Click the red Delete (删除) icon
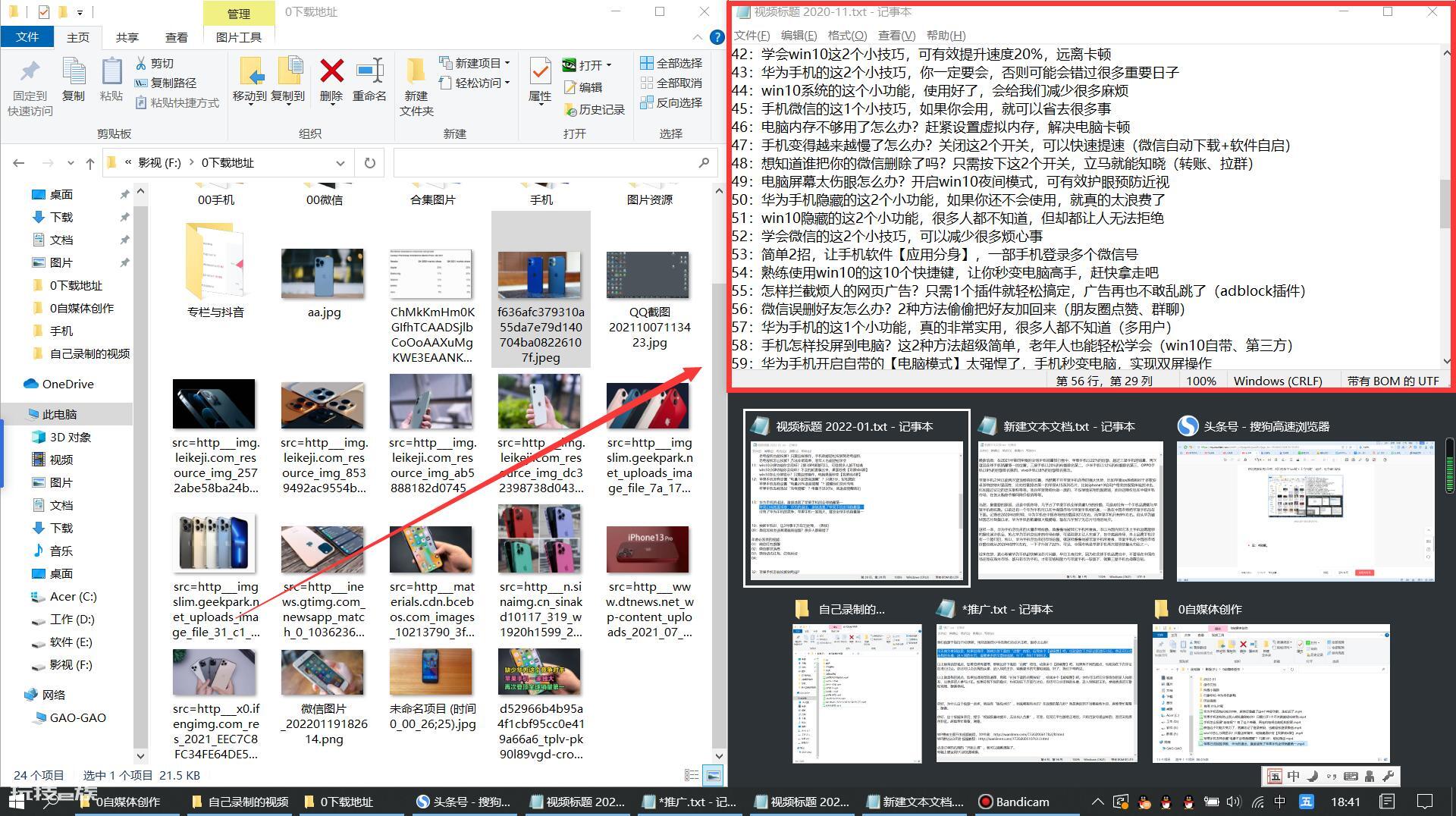Viewport: 1456px width, 816px height. tap(331, 71)
